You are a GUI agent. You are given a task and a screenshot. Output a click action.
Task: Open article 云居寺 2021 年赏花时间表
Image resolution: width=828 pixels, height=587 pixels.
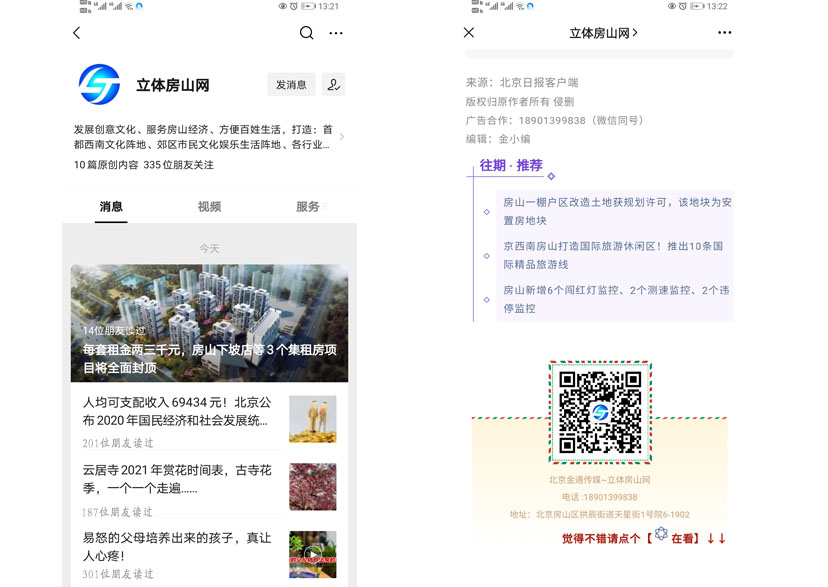point(177,479)
